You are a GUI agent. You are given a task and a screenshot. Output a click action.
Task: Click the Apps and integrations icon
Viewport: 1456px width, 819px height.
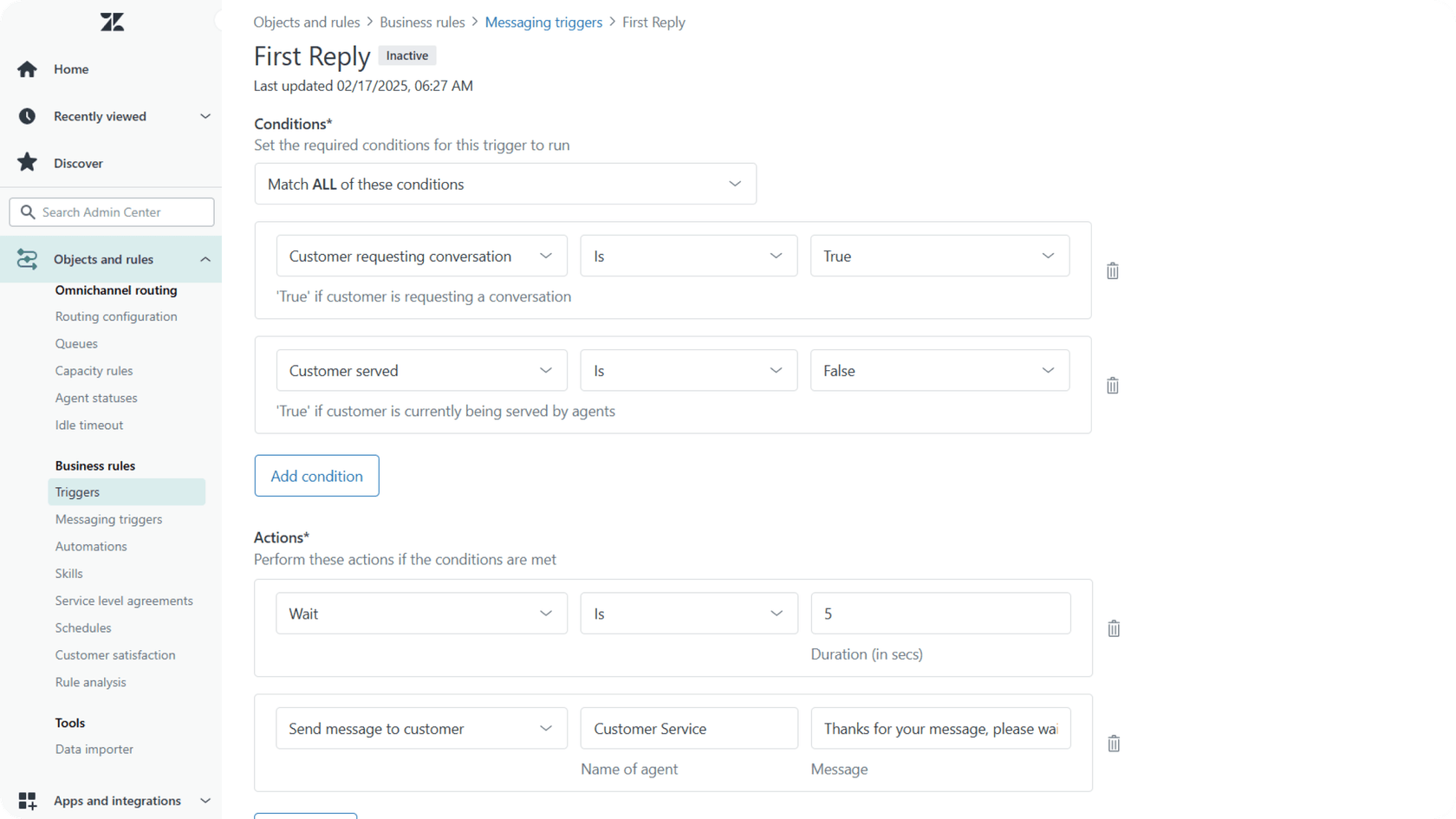(x=27, y=800)
